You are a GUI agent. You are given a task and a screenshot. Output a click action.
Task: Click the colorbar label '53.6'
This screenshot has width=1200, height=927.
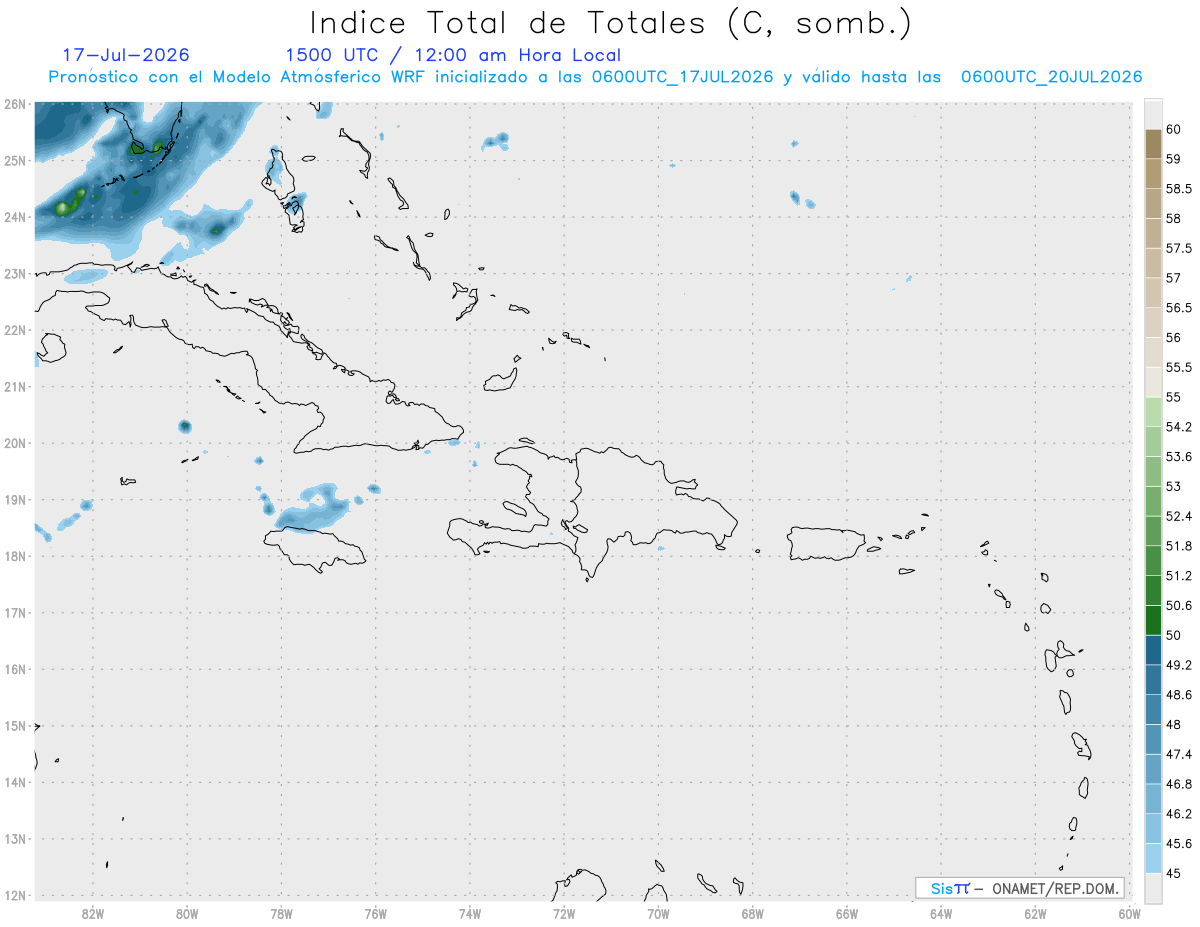(x=1178, y=456)
